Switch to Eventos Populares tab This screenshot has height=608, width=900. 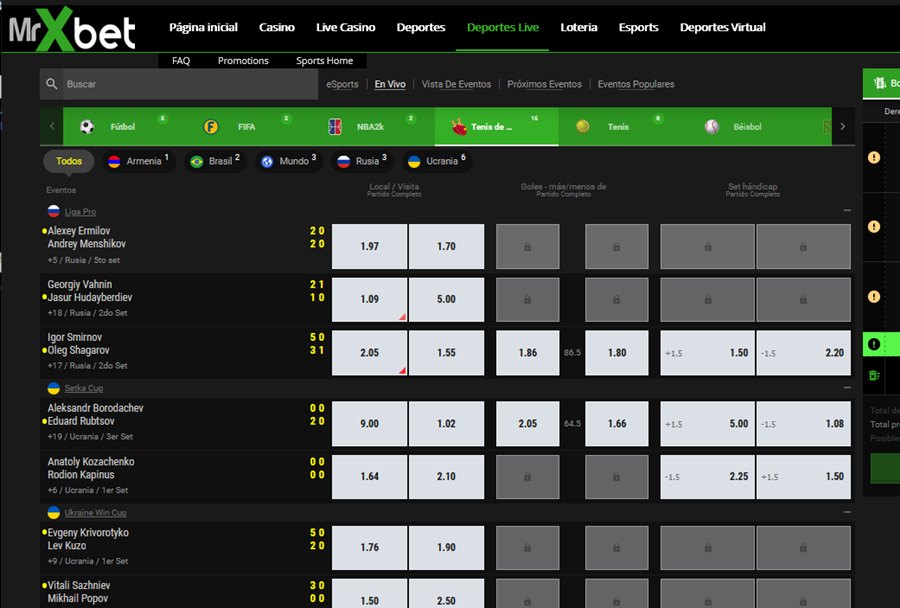636,84
